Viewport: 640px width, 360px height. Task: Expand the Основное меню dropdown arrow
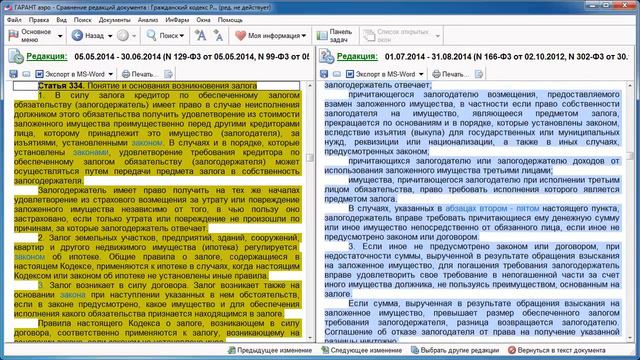click(60, 36)
